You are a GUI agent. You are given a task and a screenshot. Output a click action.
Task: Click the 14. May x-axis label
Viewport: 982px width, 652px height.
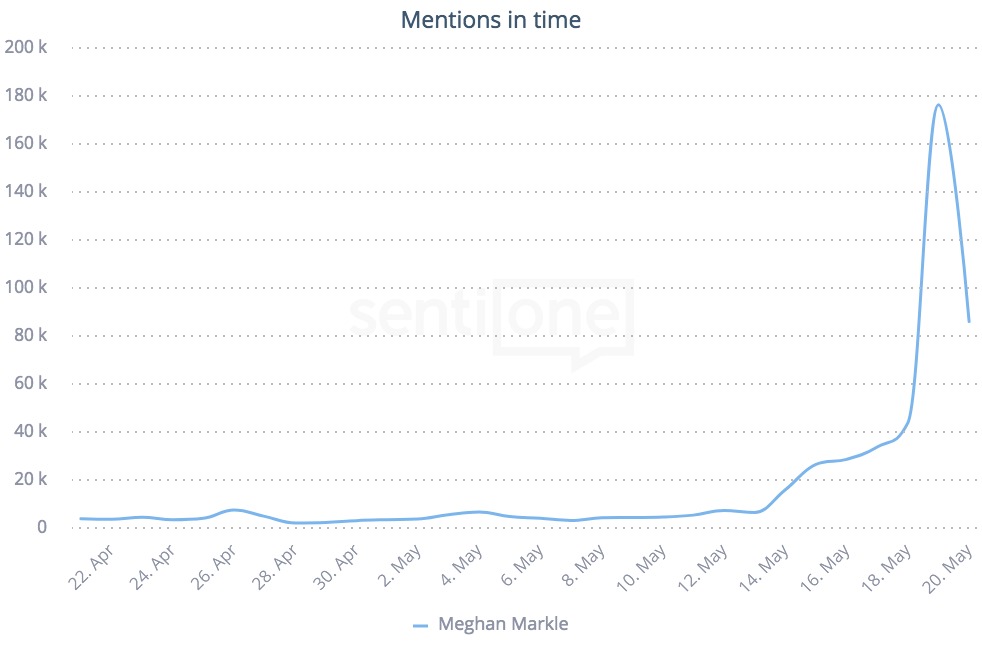click(765, 568)
